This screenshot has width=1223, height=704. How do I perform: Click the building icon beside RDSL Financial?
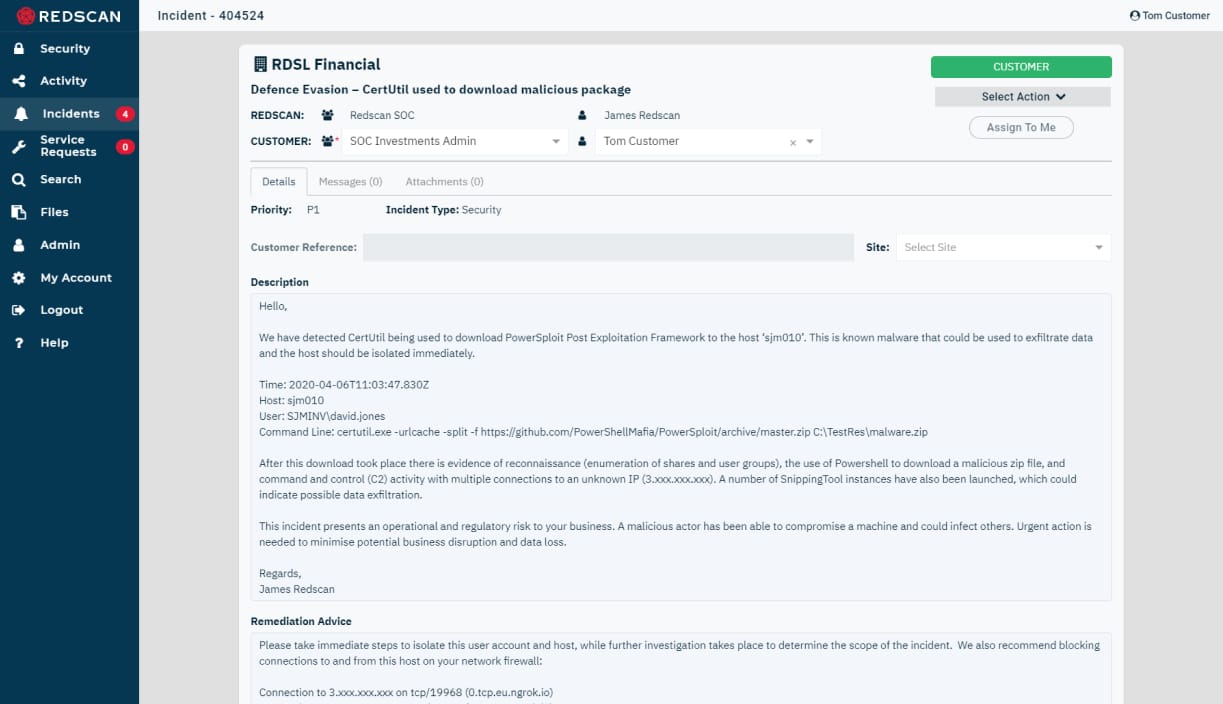[x=260, y=65]
